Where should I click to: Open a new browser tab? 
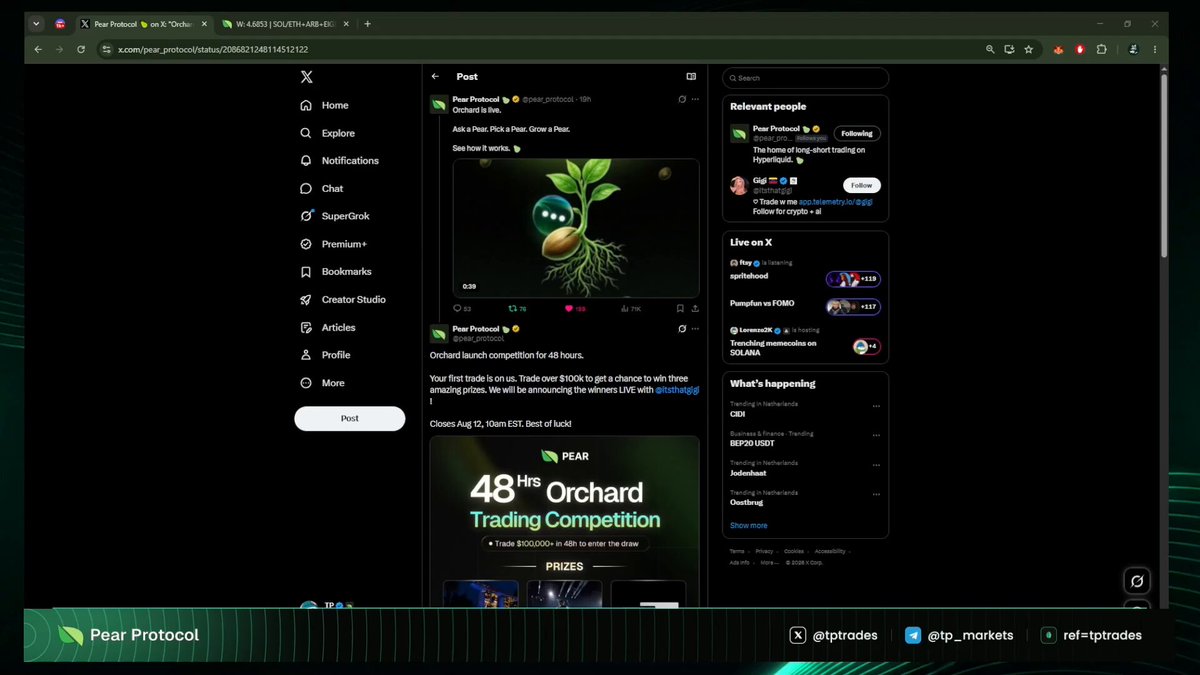click(x=367, y=23)
